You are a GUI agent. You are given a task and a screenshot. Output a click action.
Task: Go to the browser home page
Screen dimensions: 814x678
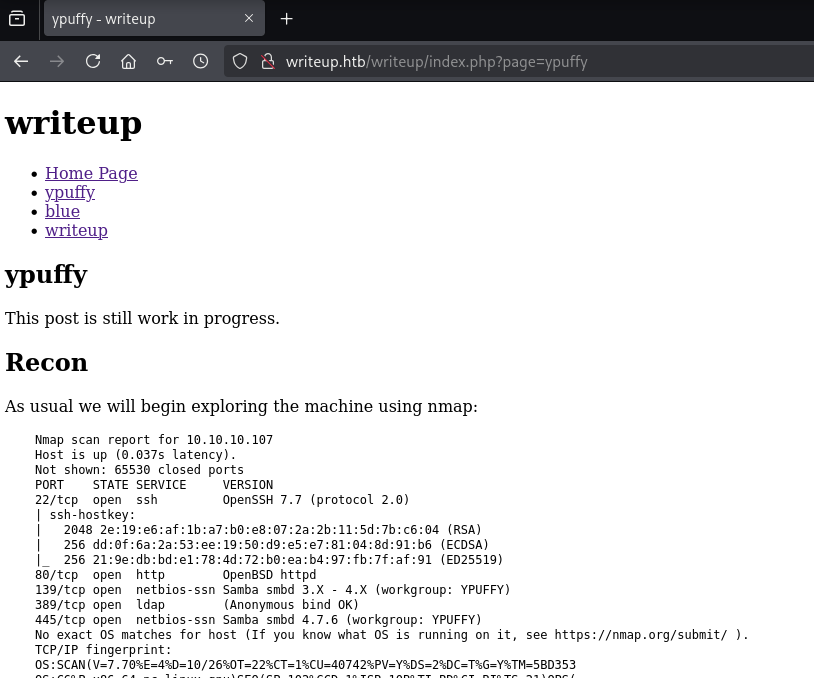[x=128, y=61]
